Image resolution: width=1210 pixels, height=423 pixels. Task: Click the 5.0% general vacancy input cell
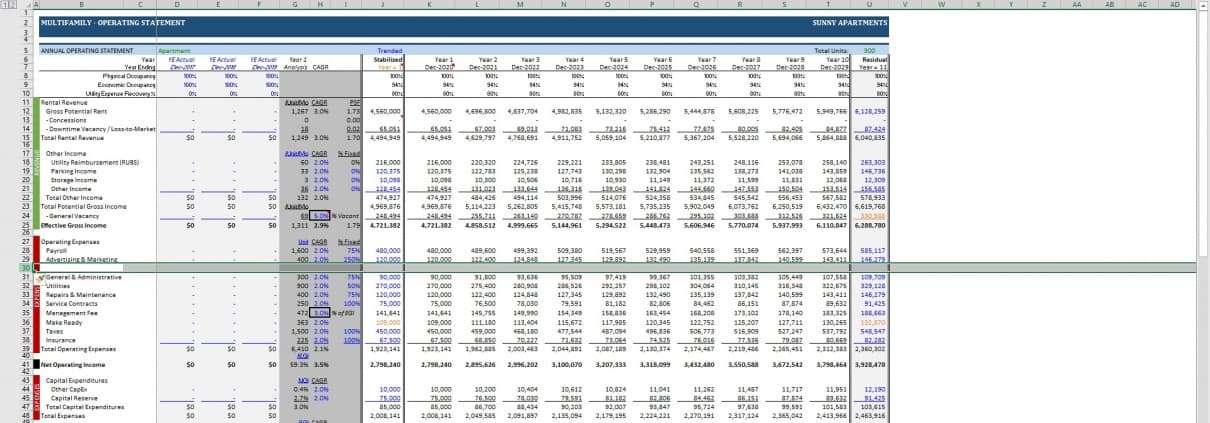point(320,215)
